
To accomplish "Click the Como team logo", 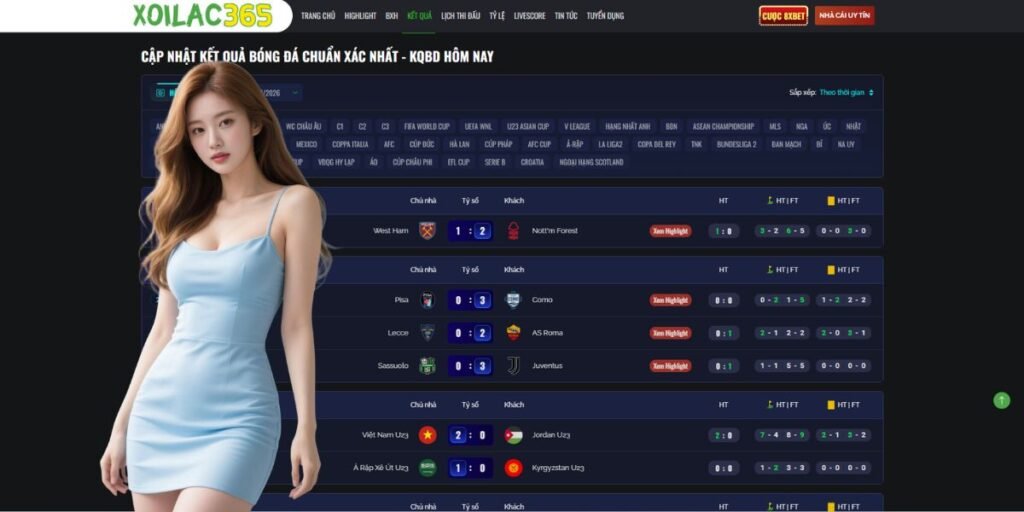I will point(513,300).
